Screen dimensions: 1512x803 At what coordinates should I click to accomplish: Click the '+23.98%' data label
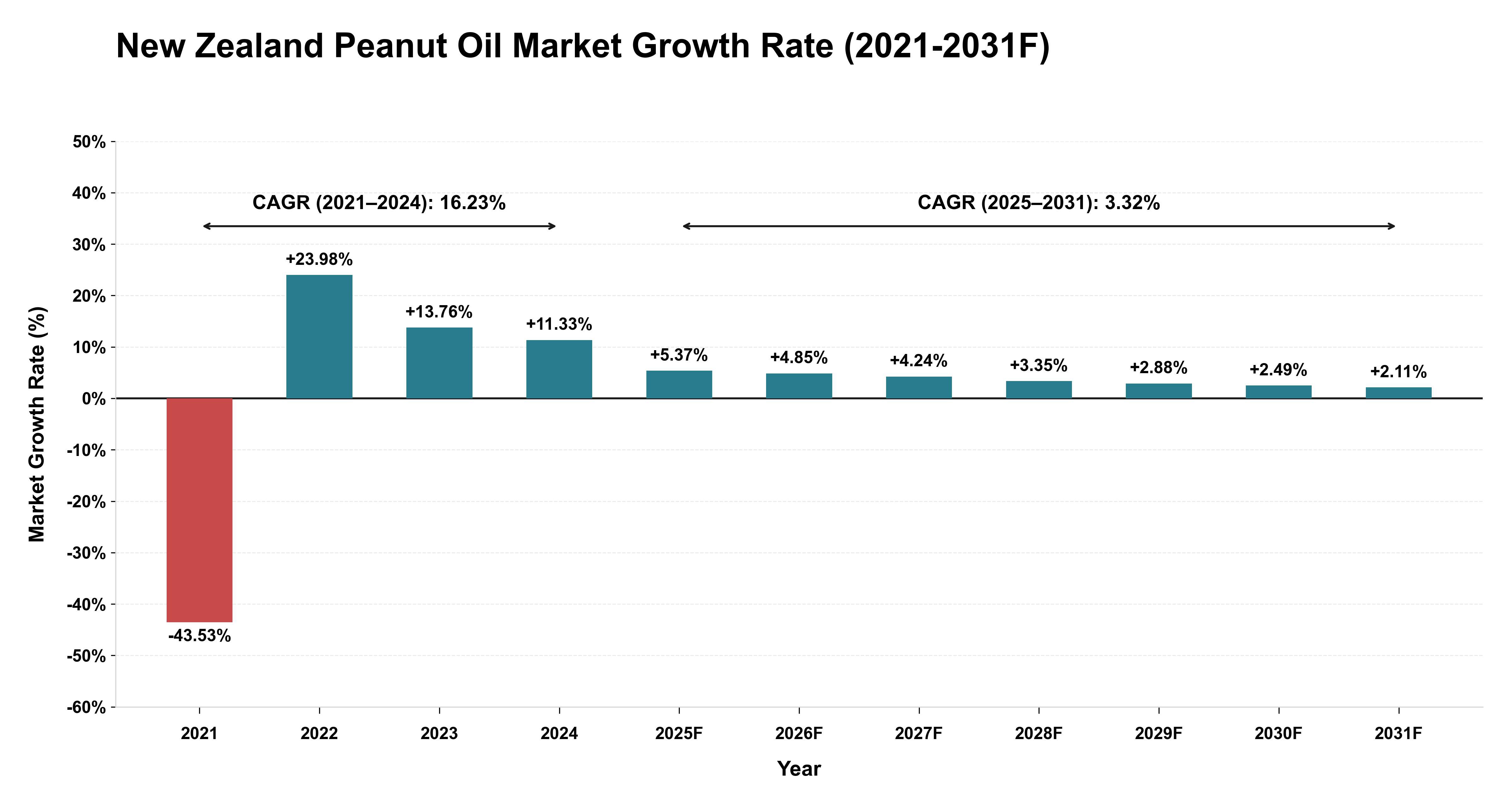tap(319, 259)
